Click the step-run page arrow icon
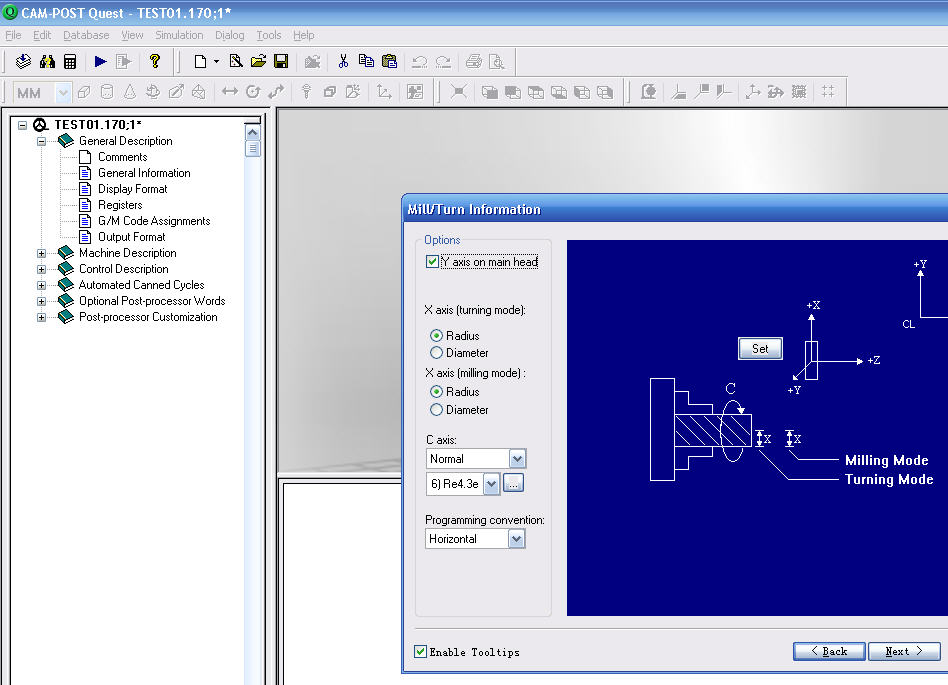This screenshot has width=948, height=685. click(124, 61)
